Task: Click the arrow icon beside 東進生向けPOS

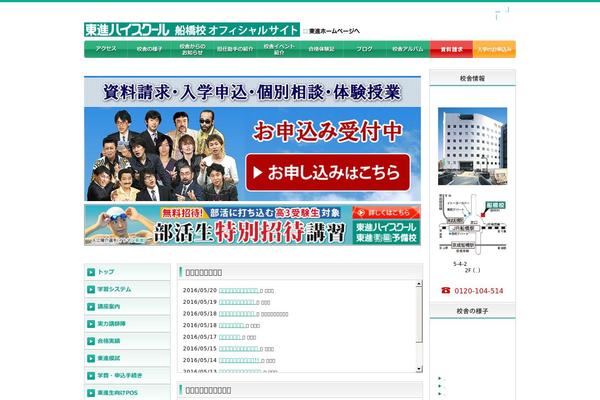Action: coord(91,393)
